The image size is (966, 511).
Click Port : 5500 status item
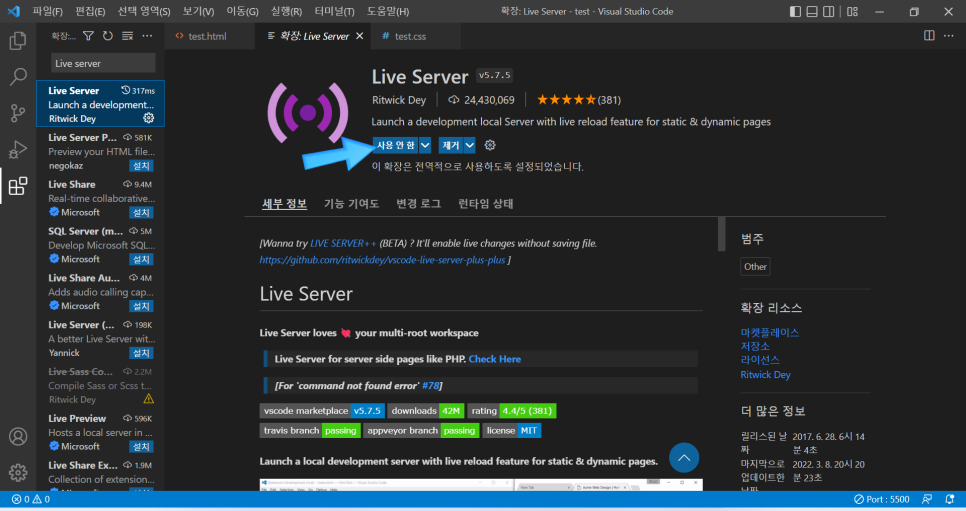[882, 499]
